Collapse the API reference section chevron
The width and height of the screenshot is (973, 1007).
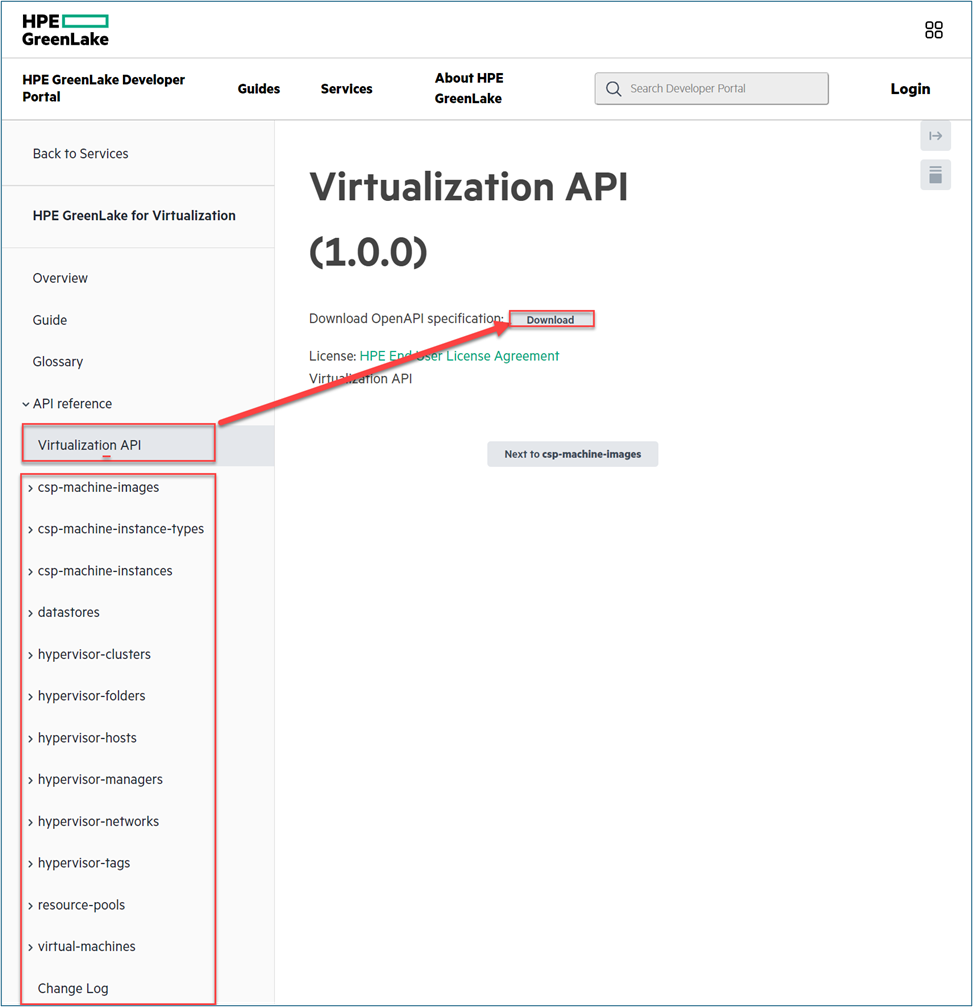[26, 404]
